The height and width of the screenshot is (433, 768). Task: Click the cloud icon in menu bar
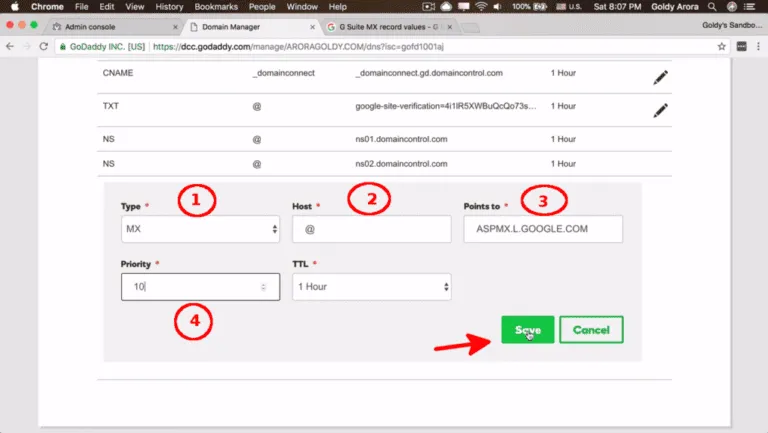[x=446, y=6]
